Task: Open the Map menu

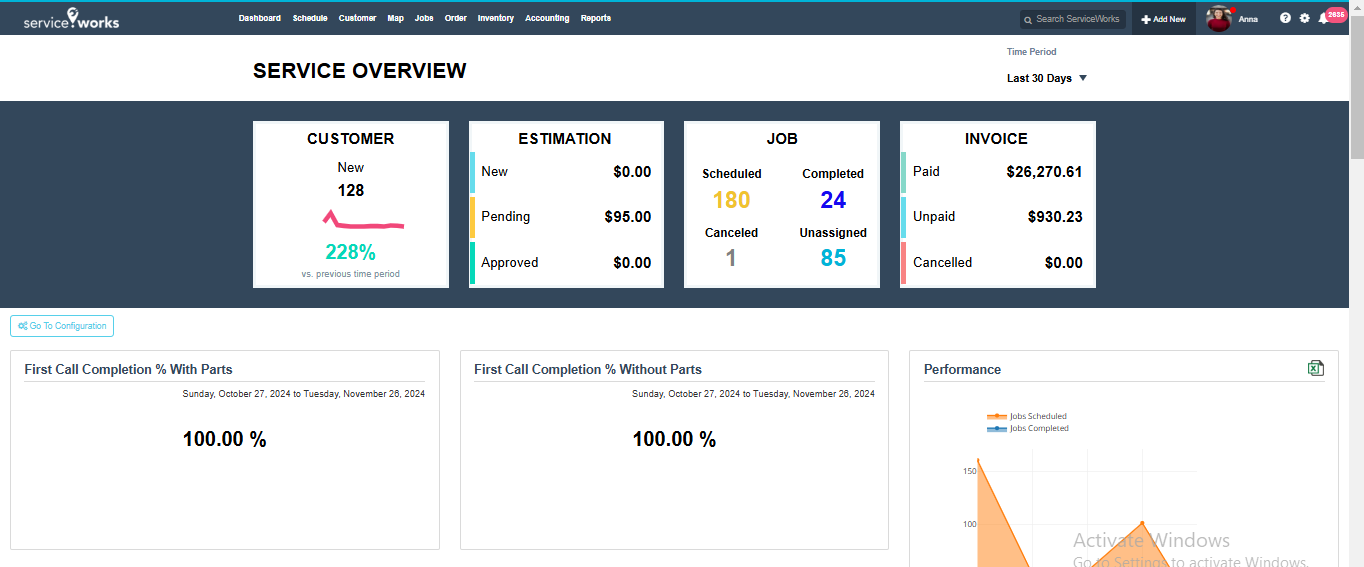Action: pyautogui.click(x=396, y=18)
